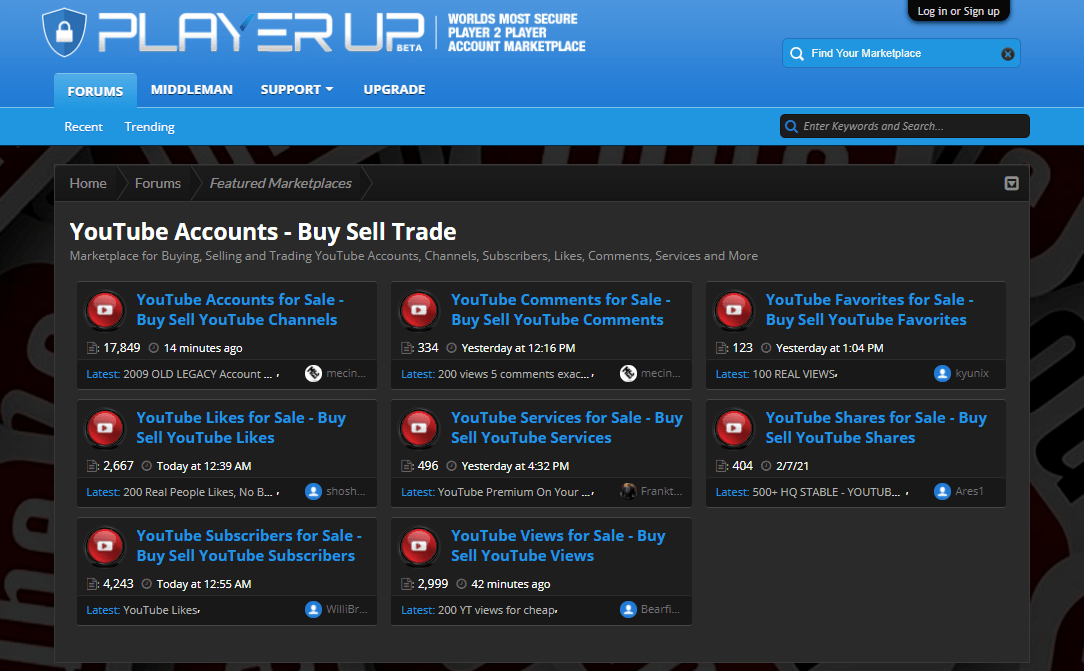
Task: Open YouTube Likes for Sale forum link
Action: (x=241, y=428)
